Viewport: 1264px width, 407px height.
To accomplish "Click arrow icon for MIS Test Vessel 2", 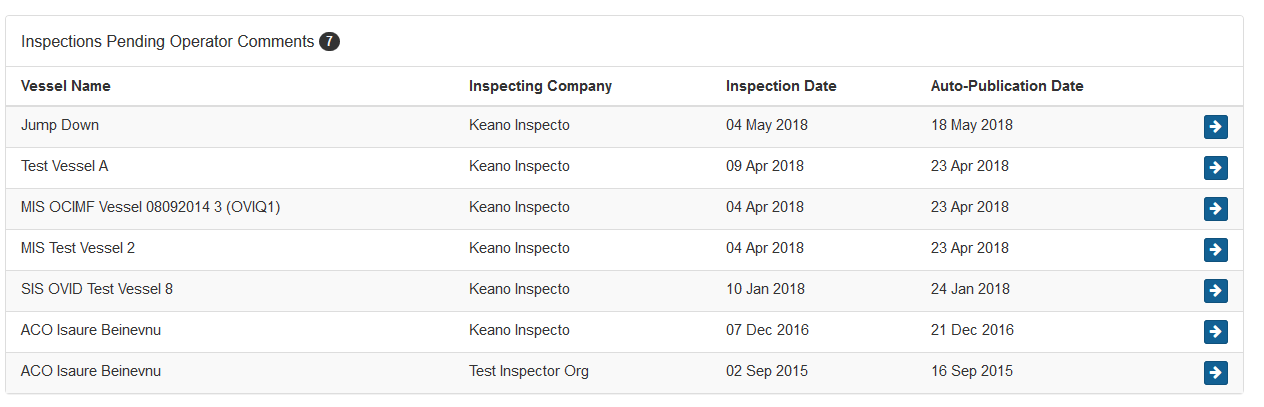I will [1215, 250].
